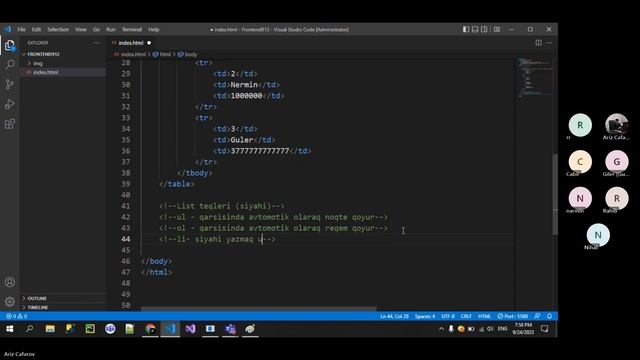Open the Run menu
The width and height of the screenshot is (640, 360).
111,29
